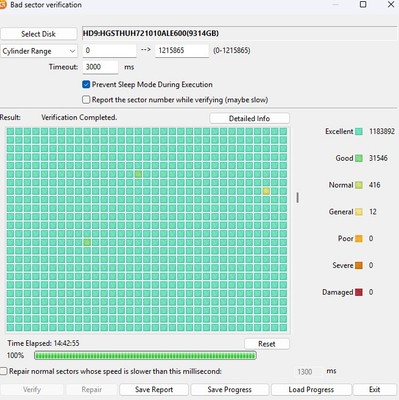Open the Cylinder Range dropdown

point(39,51)
